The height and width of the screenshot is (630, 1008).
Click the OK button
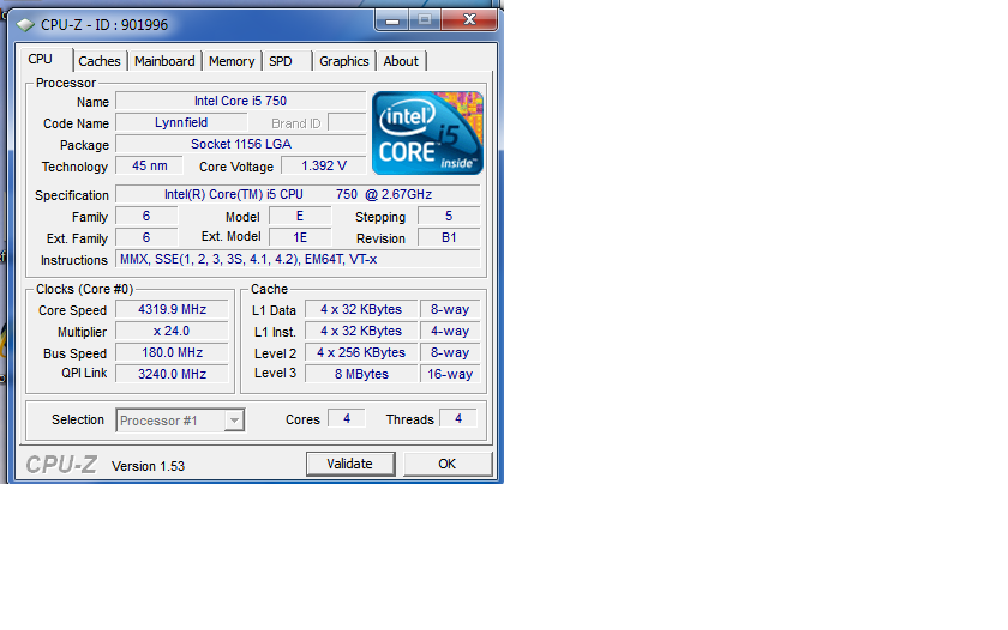click(x=447, y=464)
